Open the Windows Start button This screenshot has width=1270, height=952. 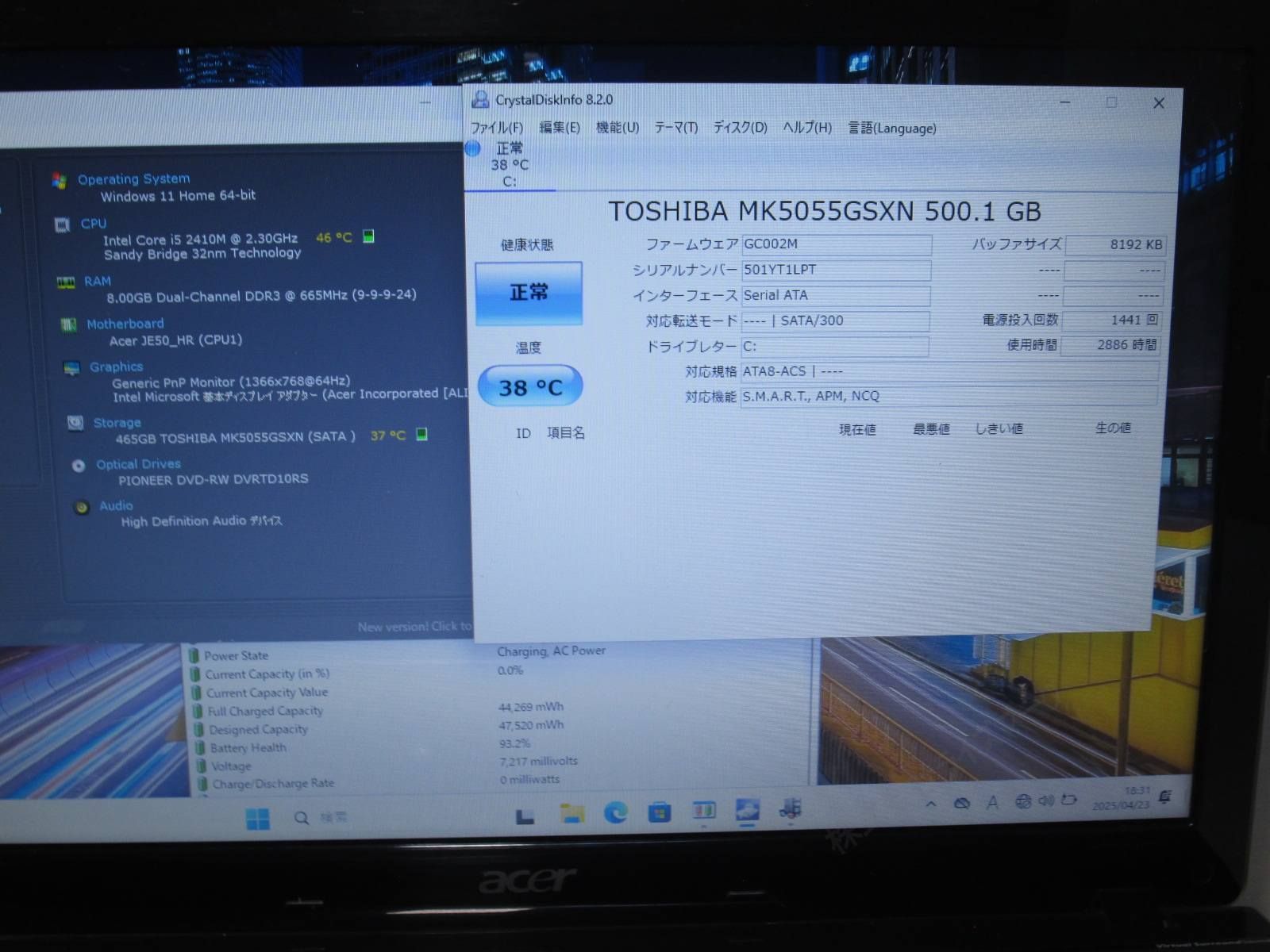point(258,819)
